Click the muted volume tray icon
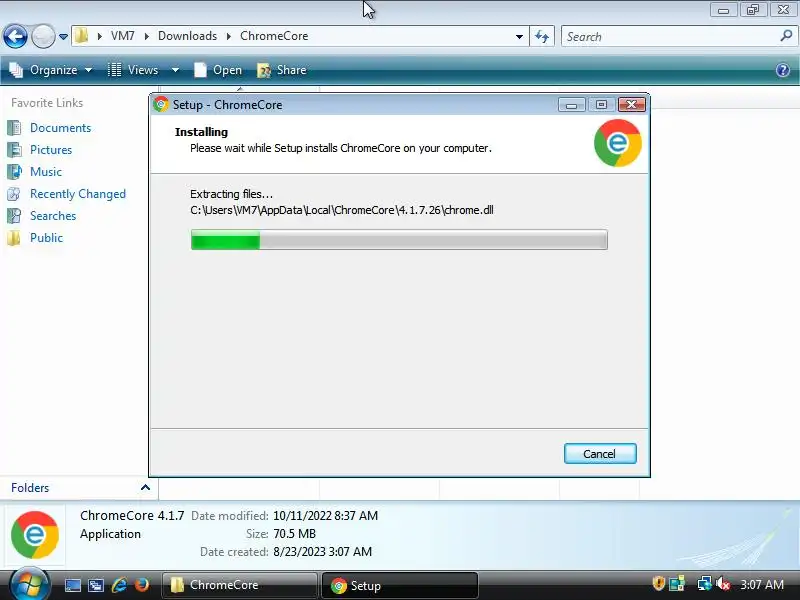The height and width of the screenshot is (600, 800). tap(723, 584)
